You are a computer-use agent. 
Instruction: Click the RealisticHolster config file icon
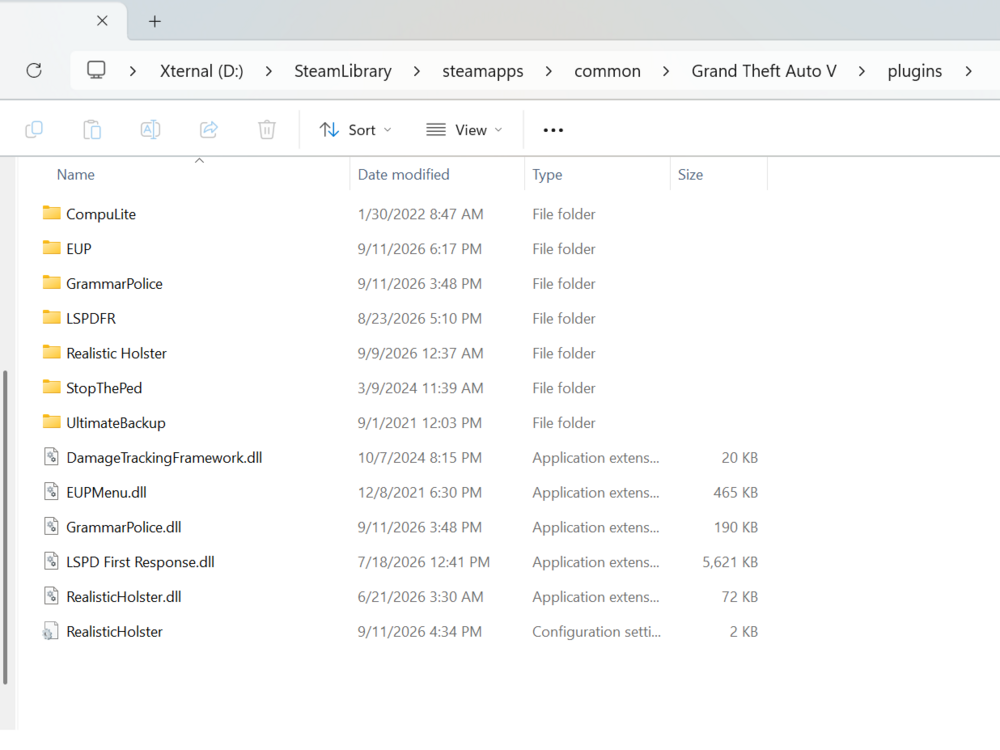(x=51, y=631)
